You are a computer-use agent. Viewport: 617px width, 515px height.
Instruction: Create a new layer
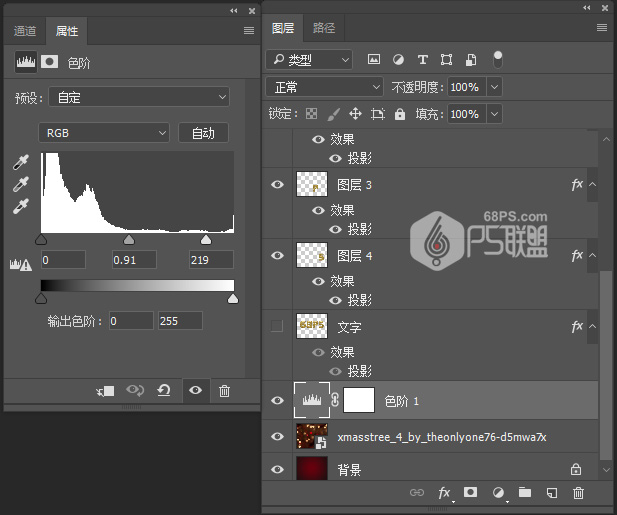(552, 493)
